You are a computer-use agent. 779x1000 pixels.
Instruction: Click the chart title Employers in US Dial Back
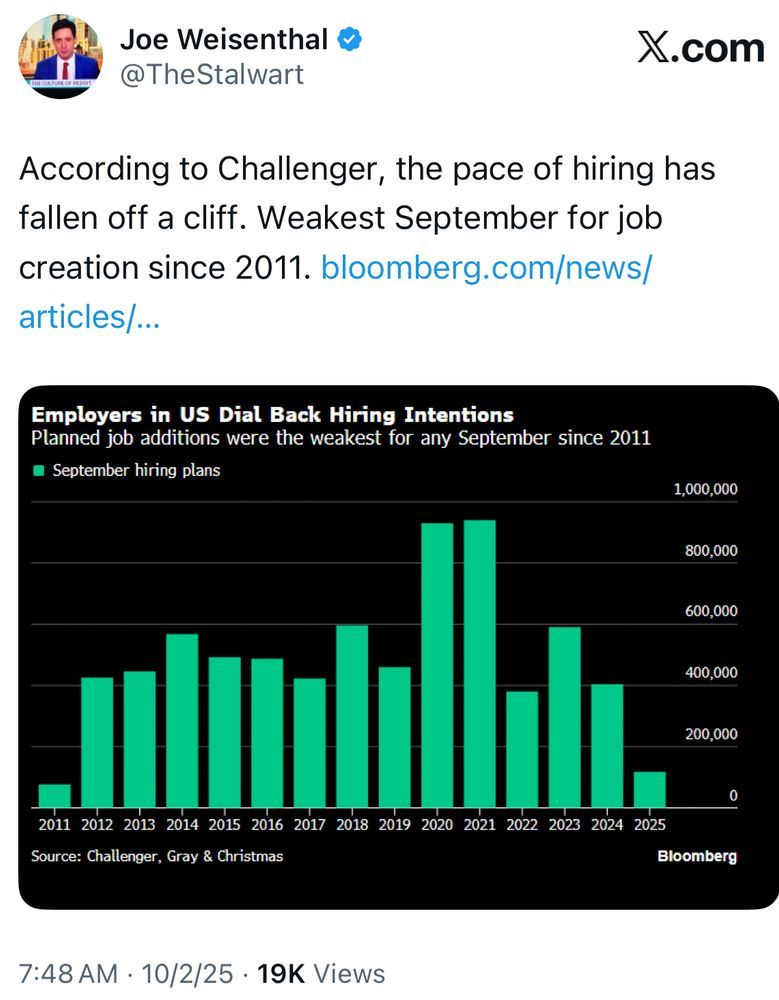coord(272,415)
